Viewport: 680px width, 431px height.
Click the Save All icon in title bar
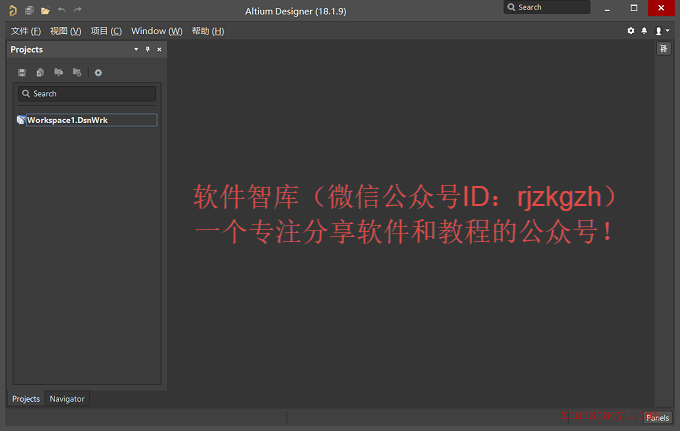pyautogui.click(x=29, y=10)
